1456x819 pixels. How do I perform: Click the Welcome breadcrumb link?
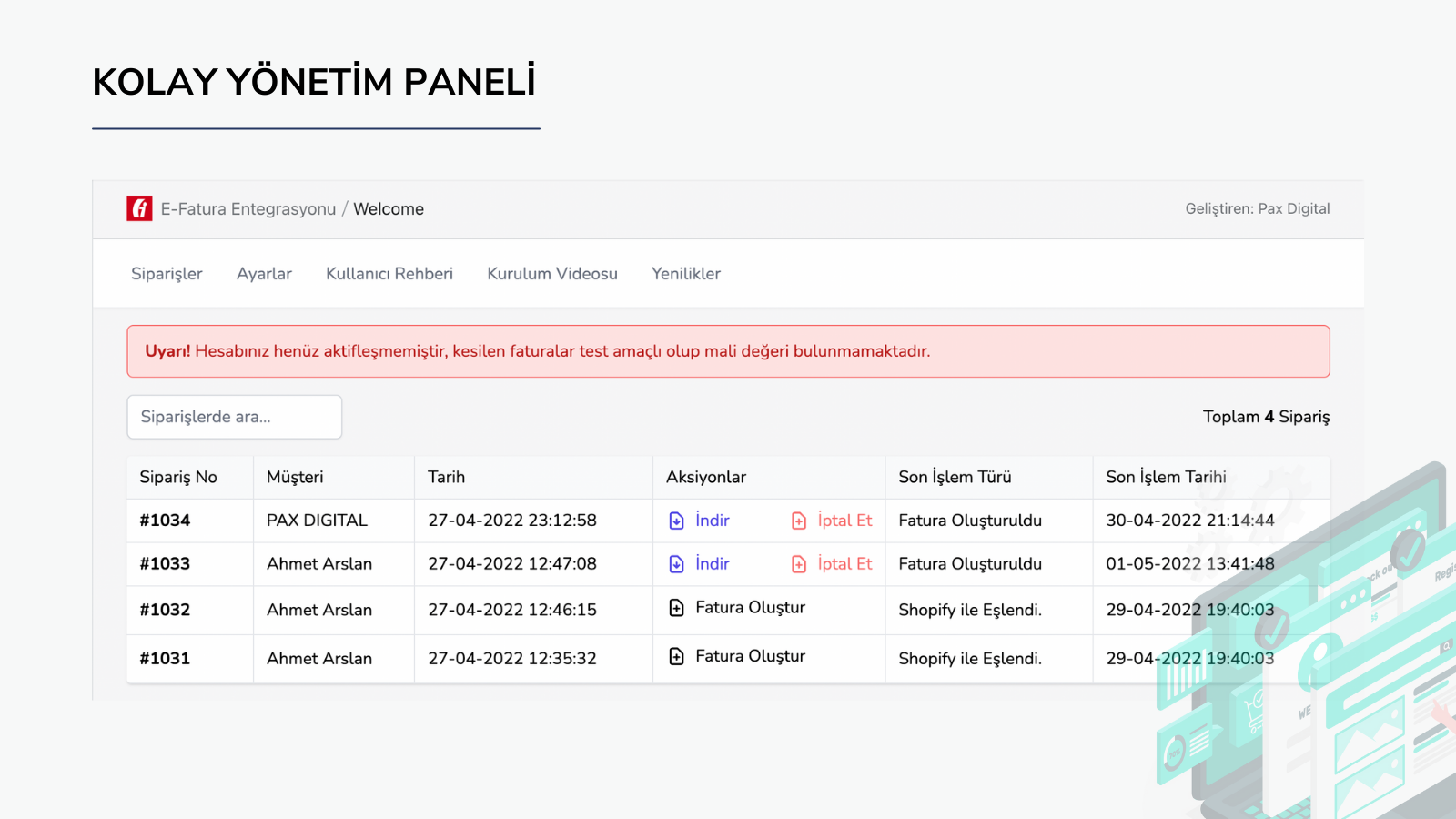pyautogui.click(x=389, y=208)
